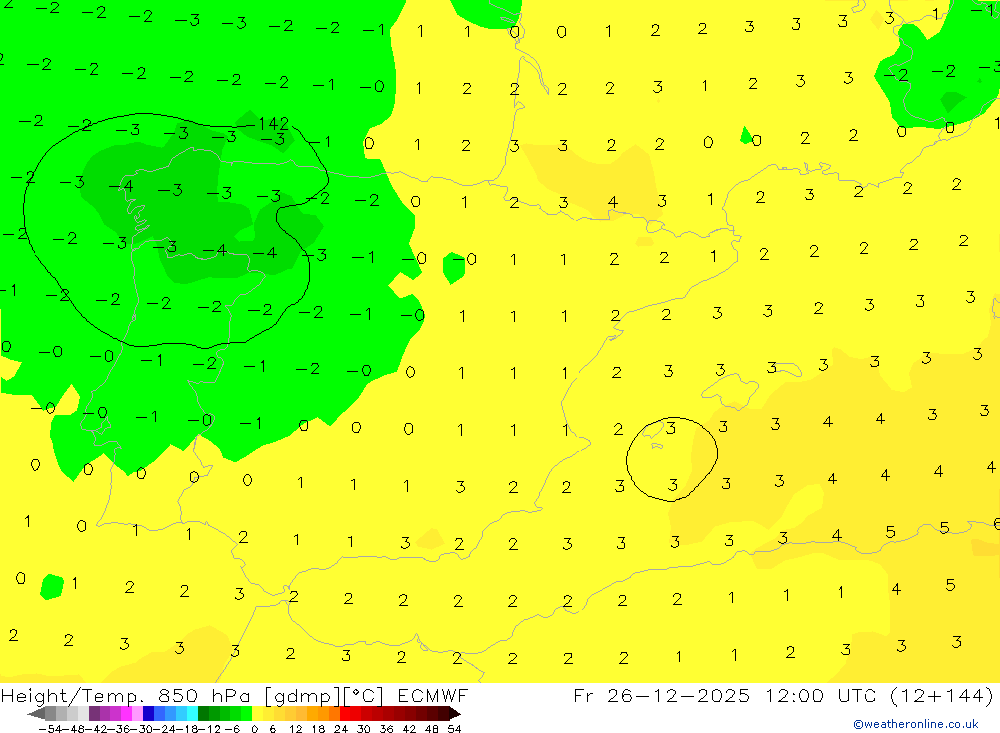Pick the dark purple legend swatch
1000x733 pixels.
click(94, 714)
